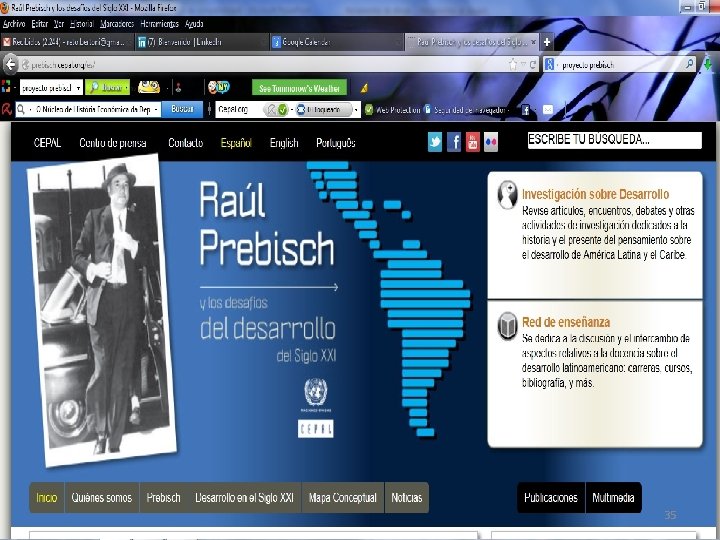720x540 pixels.
Task: Bookmark this page with the star icon
Action: point(513,65)
